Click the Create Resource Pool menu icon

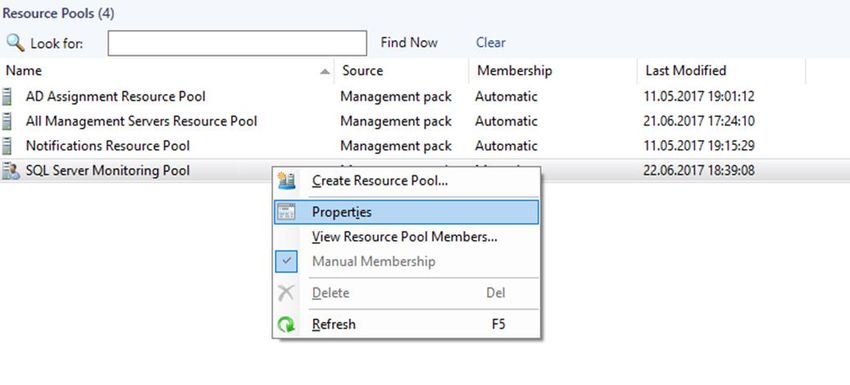coord(286,181)
